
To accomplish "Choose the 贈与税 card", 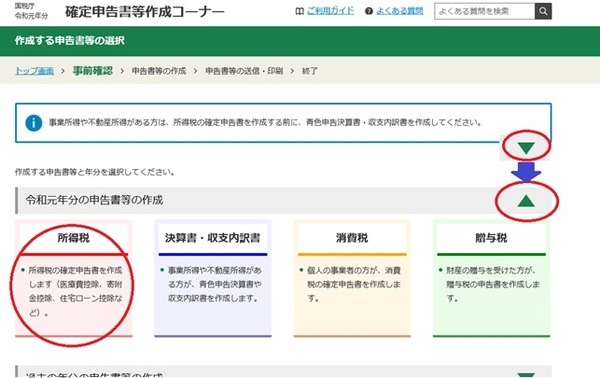I will [491, 278].
